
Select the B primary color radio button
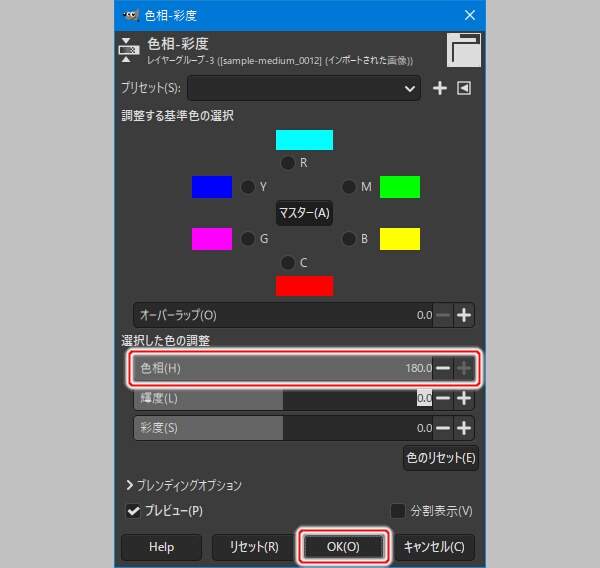pyautogui.click(x=349, y=239)
